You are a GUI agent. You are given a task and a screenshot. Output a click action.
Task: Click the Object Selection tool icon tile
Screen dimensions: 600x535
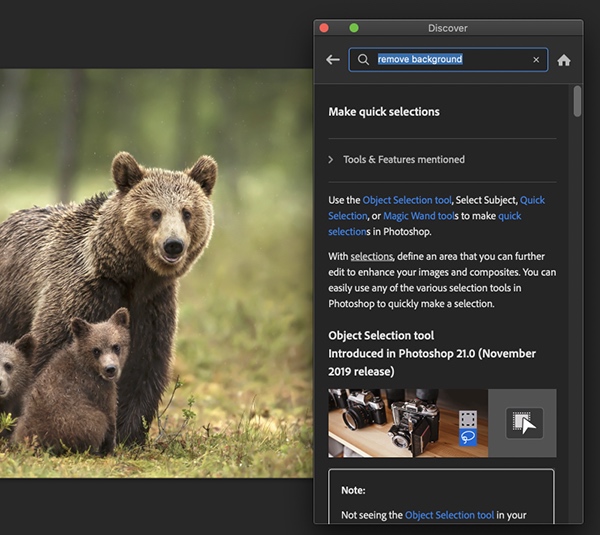click(x=524, y=423)
